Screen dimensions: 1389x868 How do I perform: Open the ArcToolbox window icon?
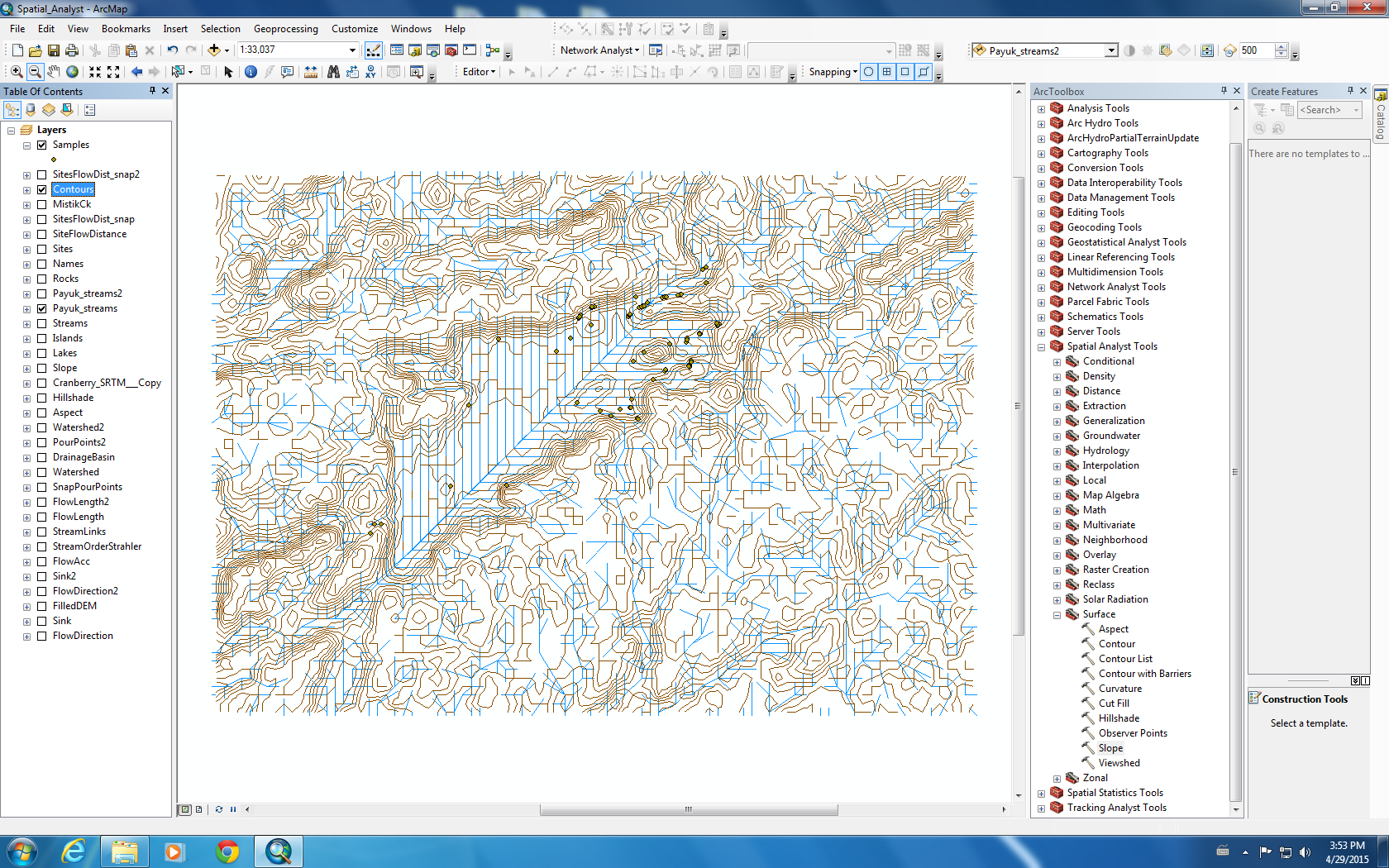coord(451,50)
